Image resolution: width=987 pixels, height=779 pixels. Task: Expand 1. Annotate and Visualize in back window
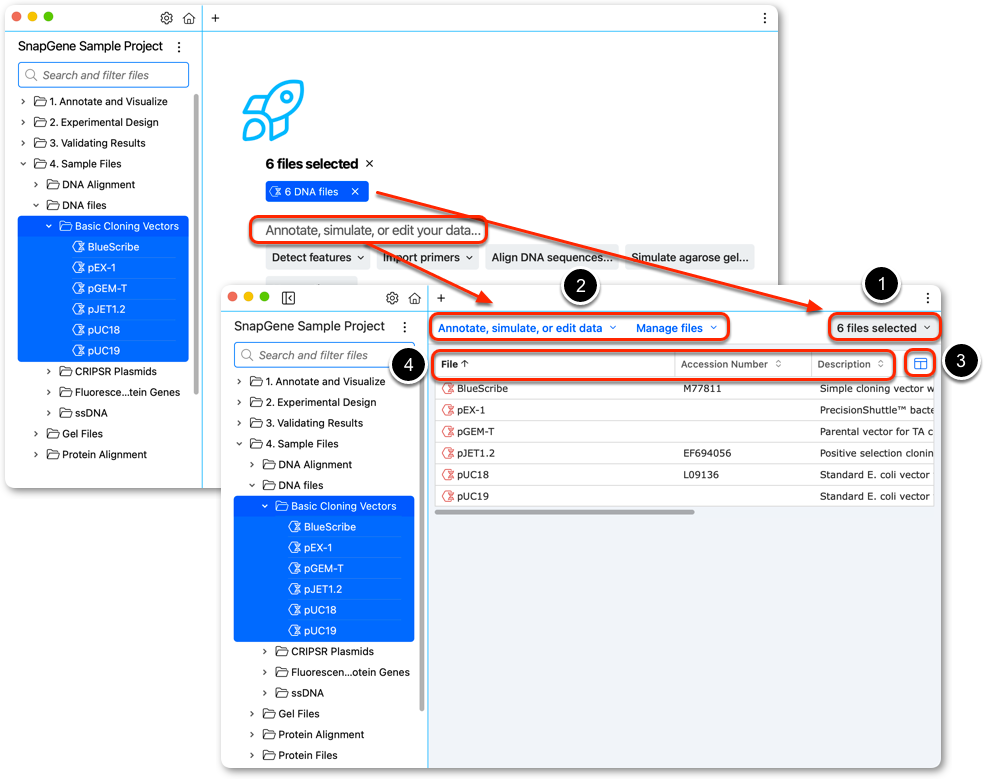tap(23, 101)
